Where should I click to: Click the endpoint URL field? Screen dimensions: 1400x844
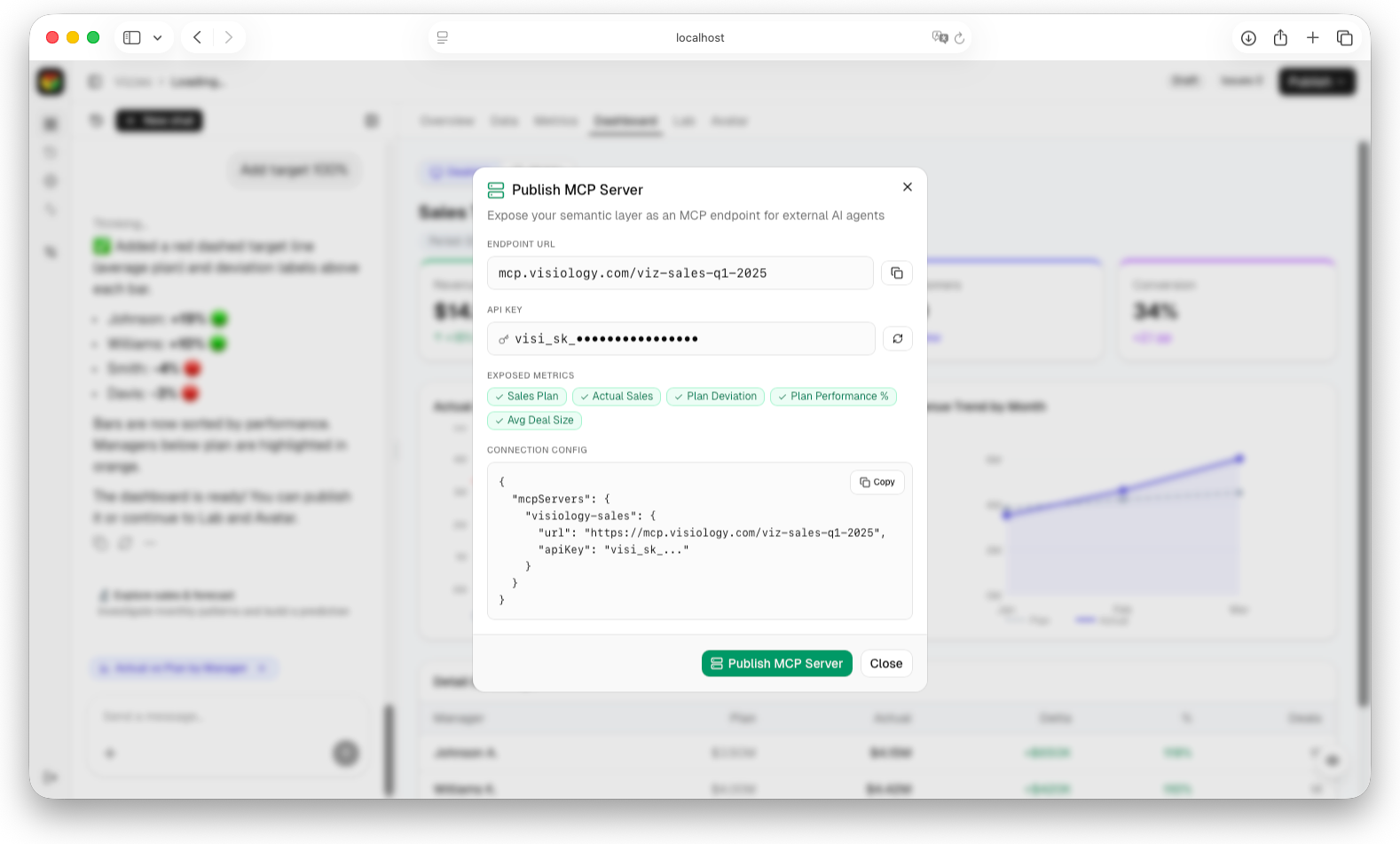[680, 273]
